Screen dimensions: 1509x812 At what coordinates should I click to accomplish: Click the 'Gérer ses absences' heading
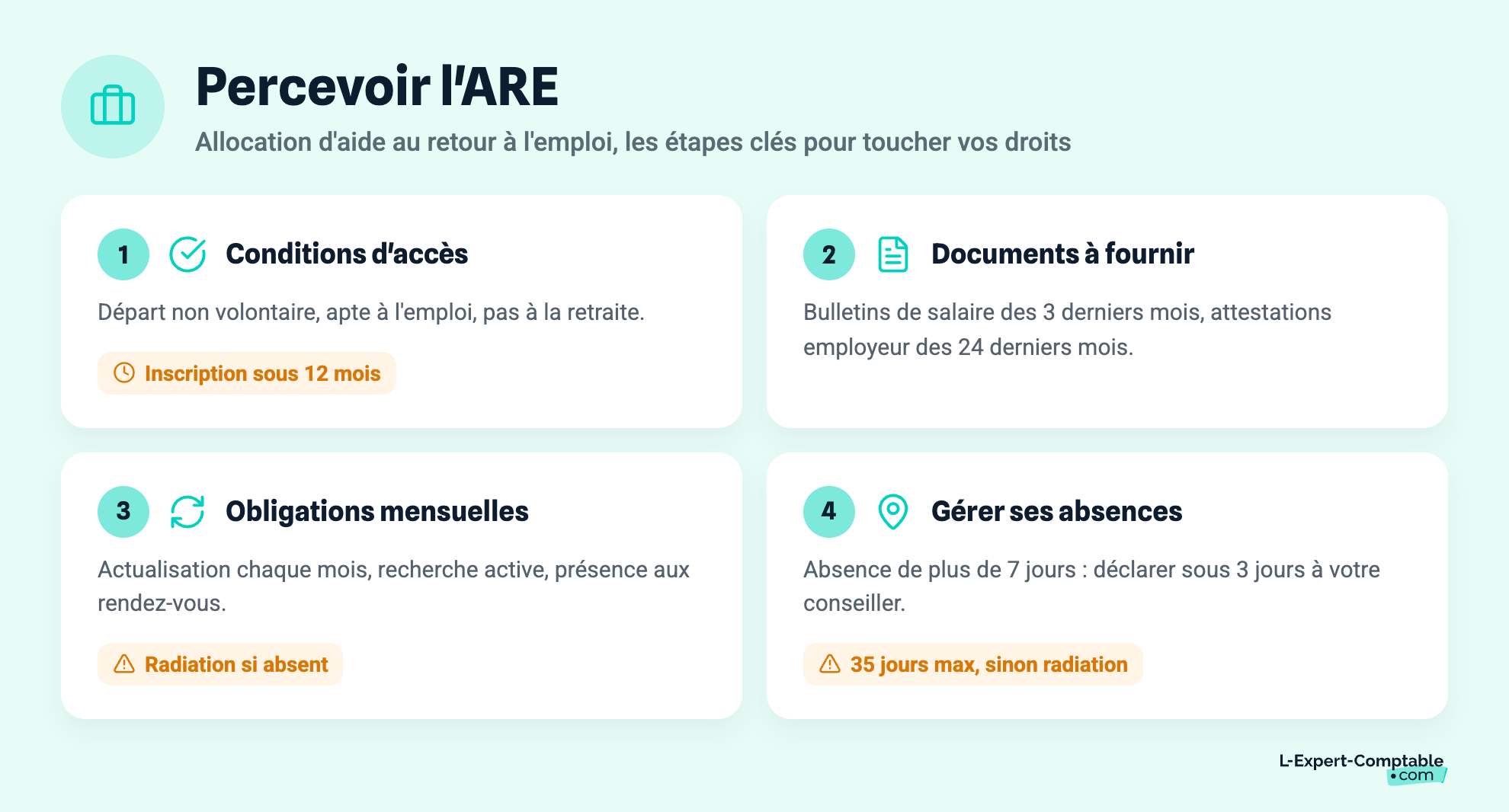tap(1056, 512)
